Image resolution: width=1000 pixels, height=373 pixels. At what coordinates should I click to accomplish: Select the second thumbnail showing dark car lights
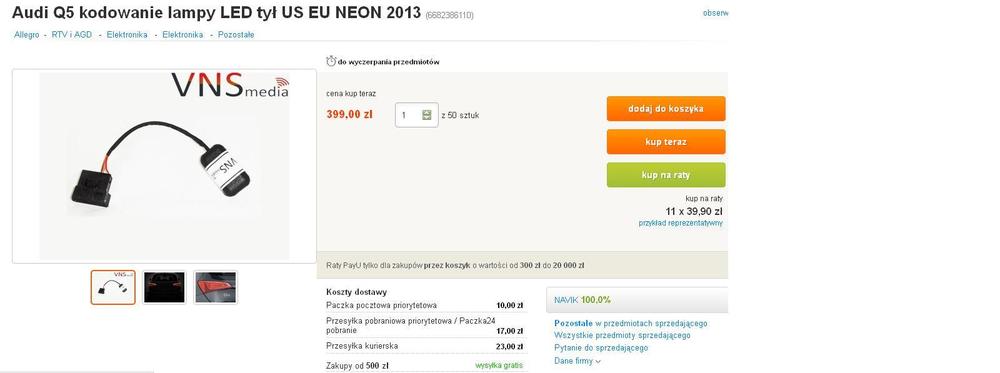tap(164, 287)
